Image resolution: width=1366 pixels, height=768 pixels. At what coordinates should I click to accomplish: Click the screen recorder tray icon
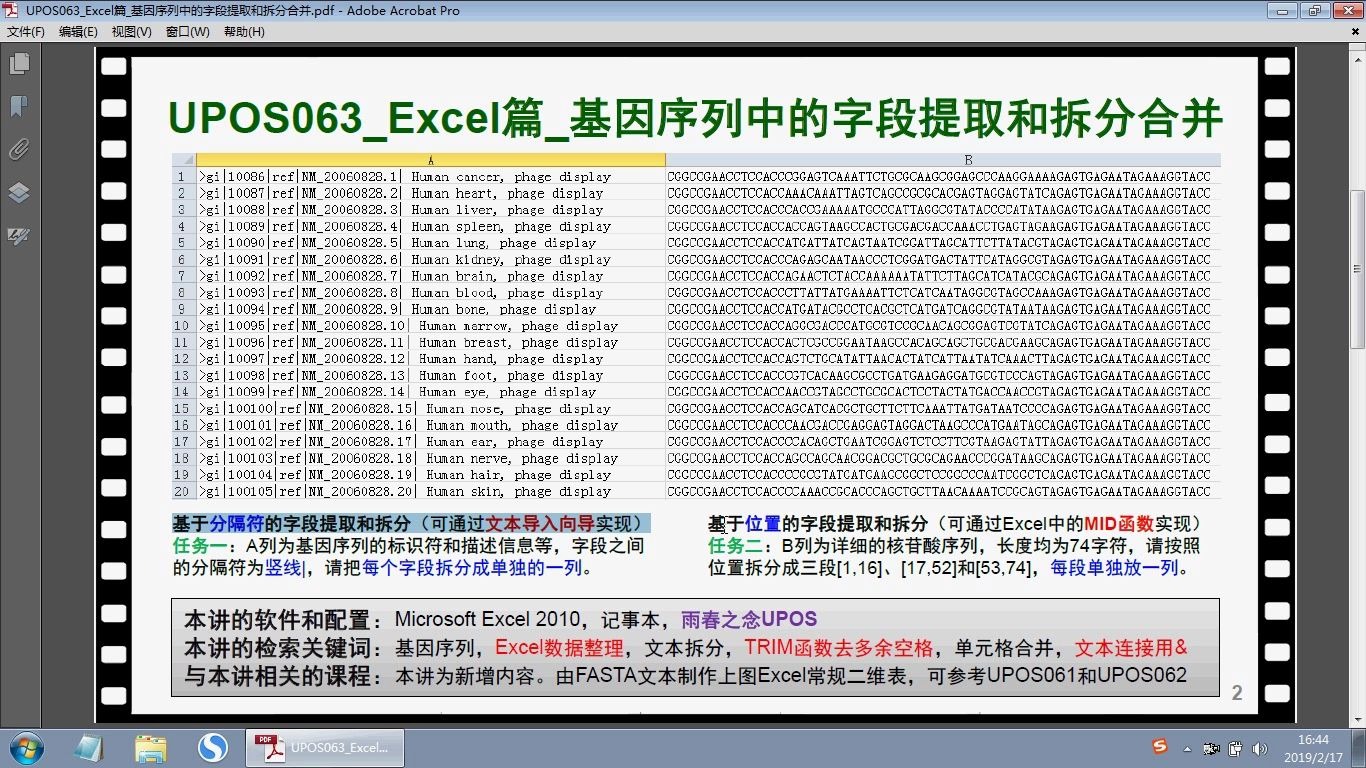pos(1211,749)
